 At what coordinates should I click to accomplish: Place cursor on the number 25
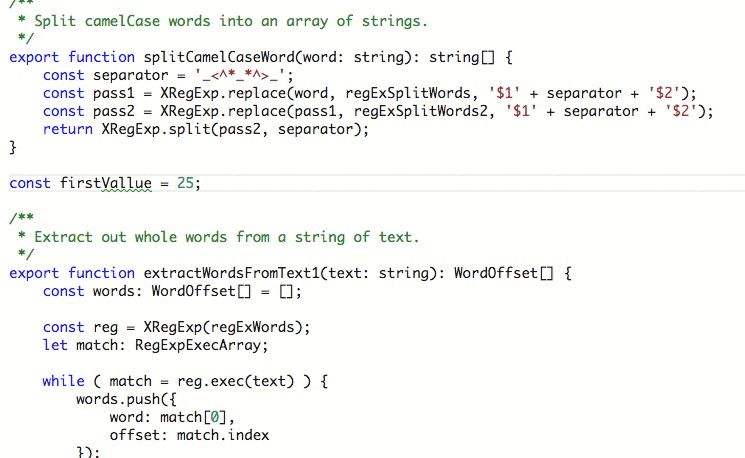187,183
